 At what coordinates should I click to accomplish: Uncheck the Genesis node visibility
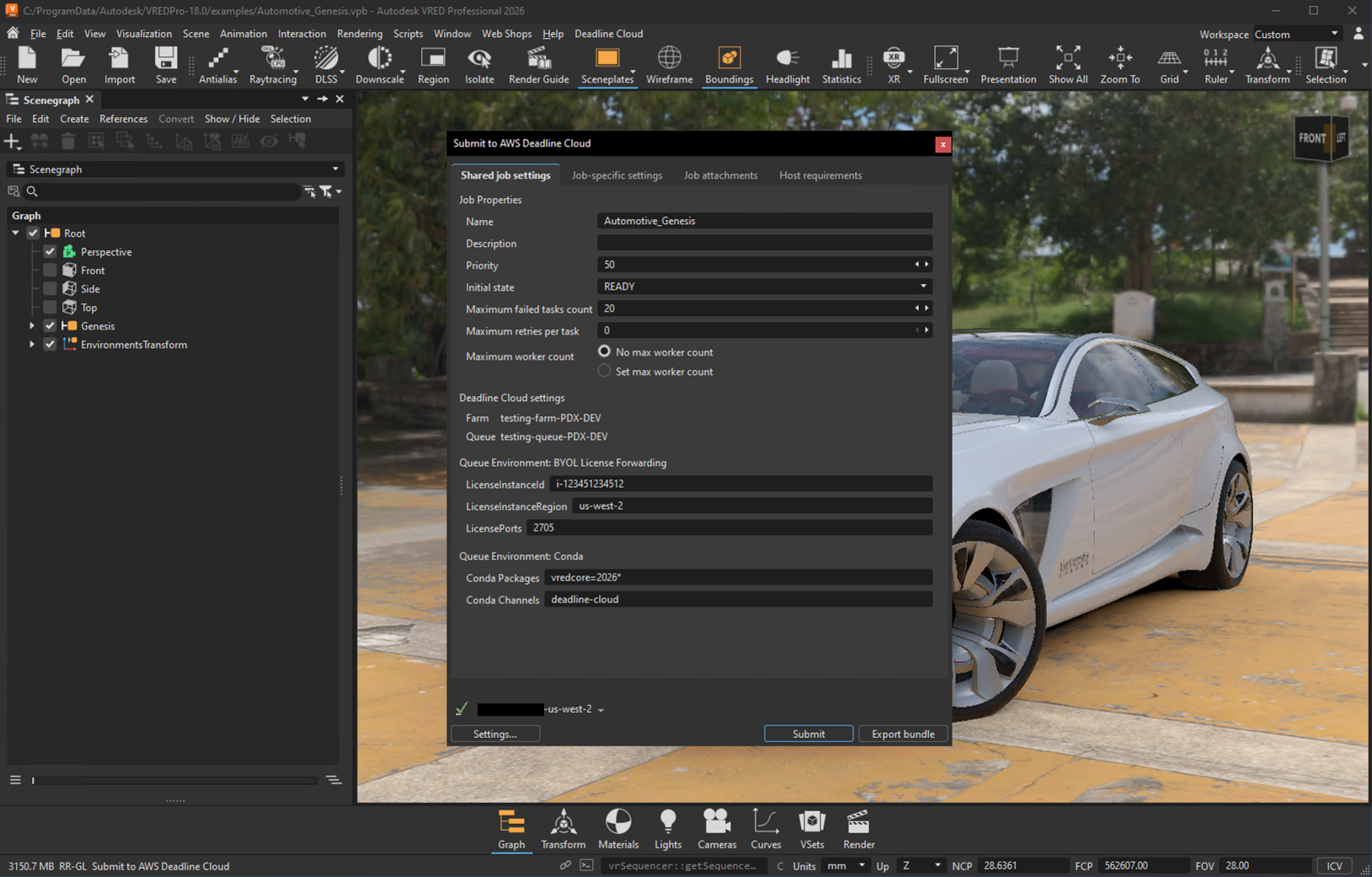point(50,325)
